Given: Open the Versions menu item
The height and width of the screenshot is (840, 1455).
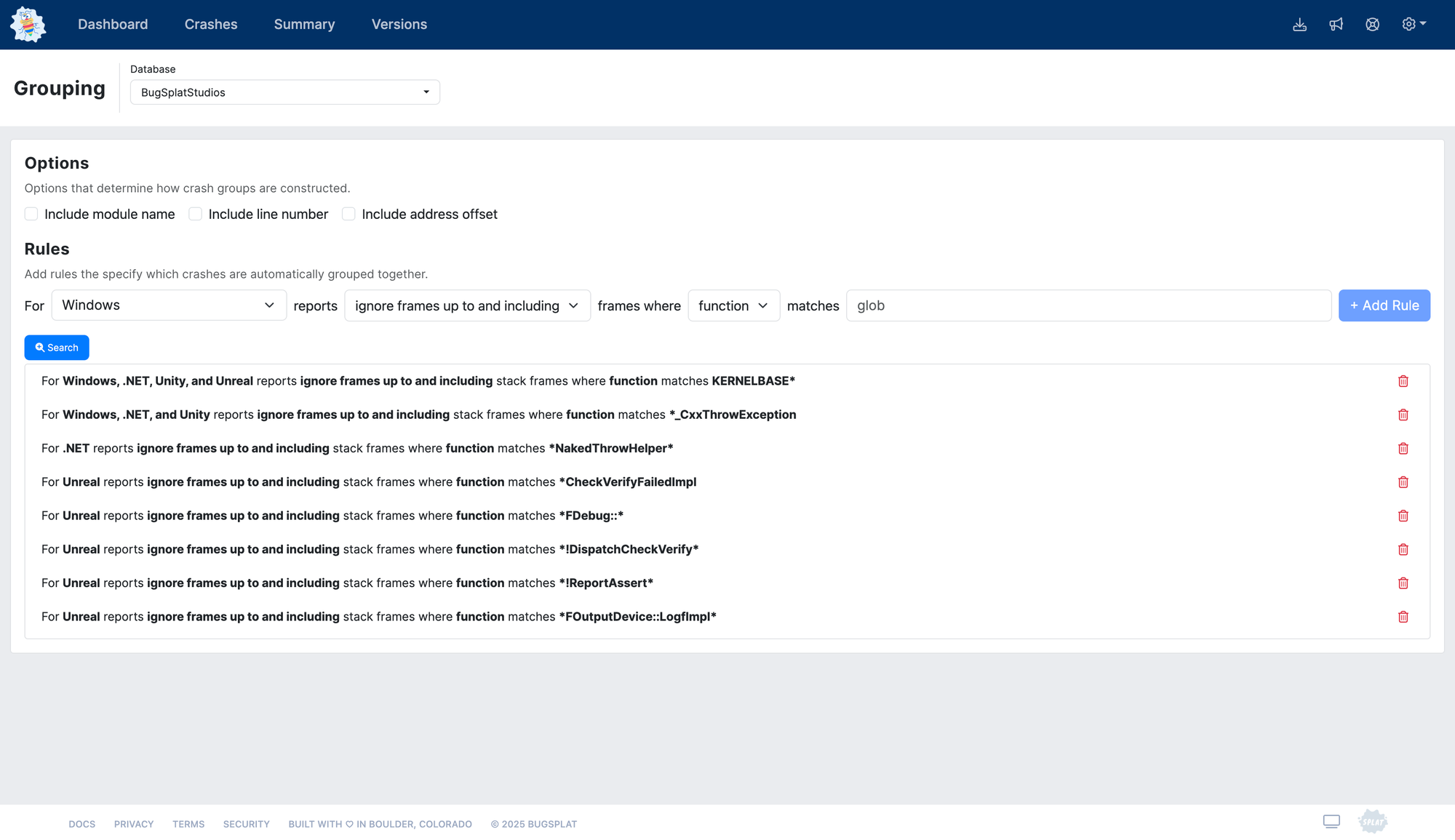Looking at the screenshot, I should (399, 25).
